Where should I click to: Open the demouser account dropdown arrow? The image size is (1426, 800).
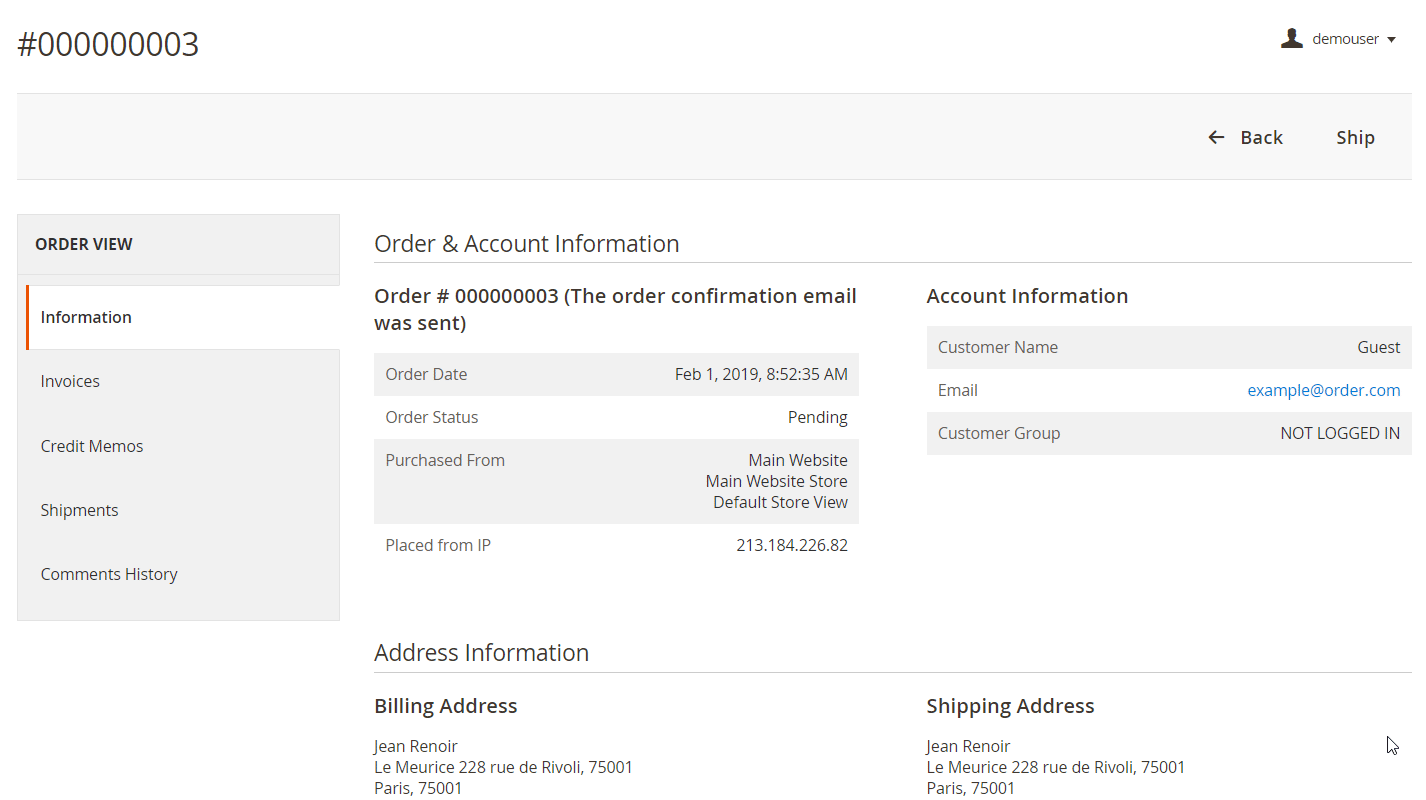coord(1391,40)
